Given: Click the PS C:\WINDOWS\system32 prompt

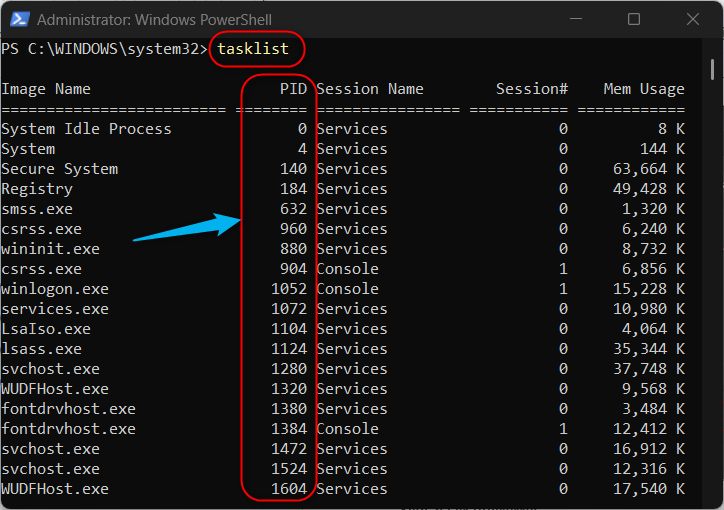Looking at the screenshot, I should click(x=104, y=48).
